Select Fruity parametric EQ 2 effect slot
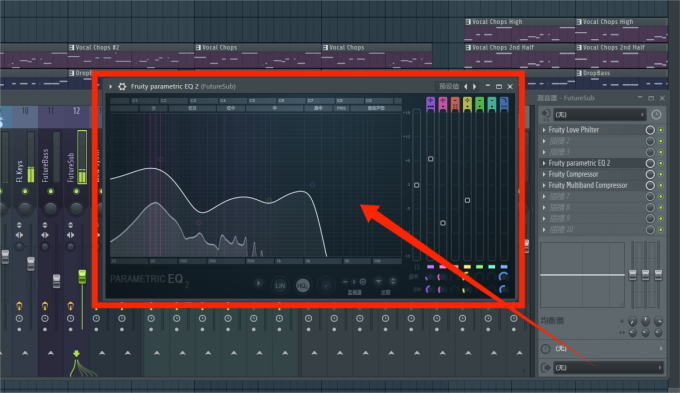This screenshot has width=680, height=393. 592,163
